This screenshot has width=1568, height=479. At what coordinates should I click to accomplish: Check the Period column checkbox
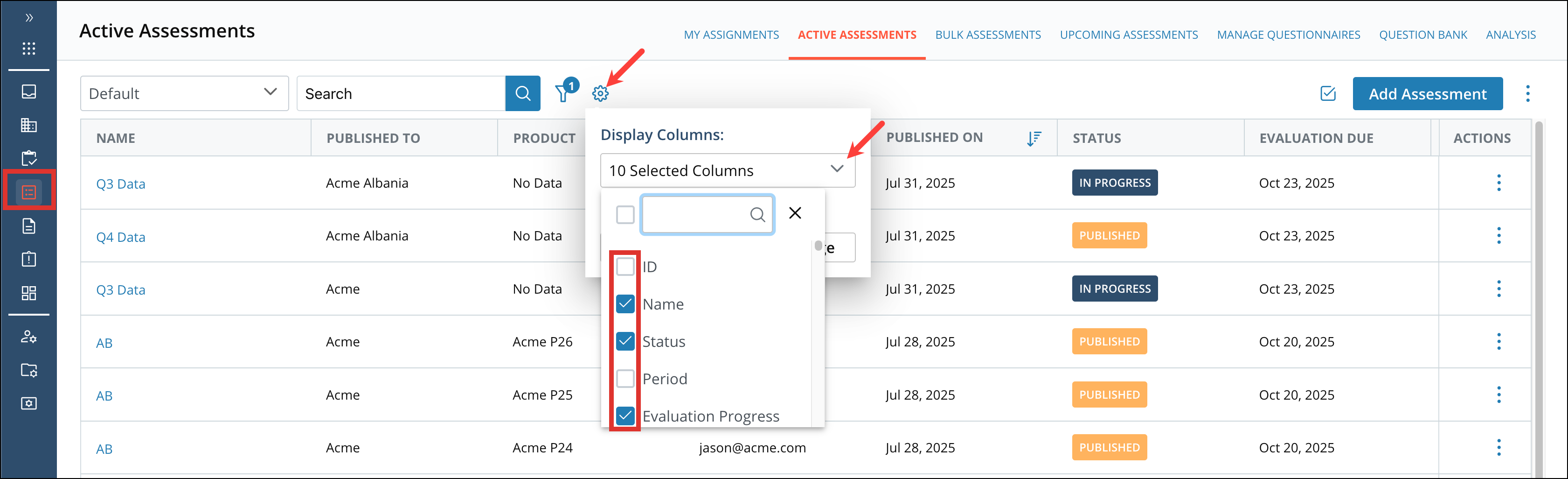(x=625, y=379)
